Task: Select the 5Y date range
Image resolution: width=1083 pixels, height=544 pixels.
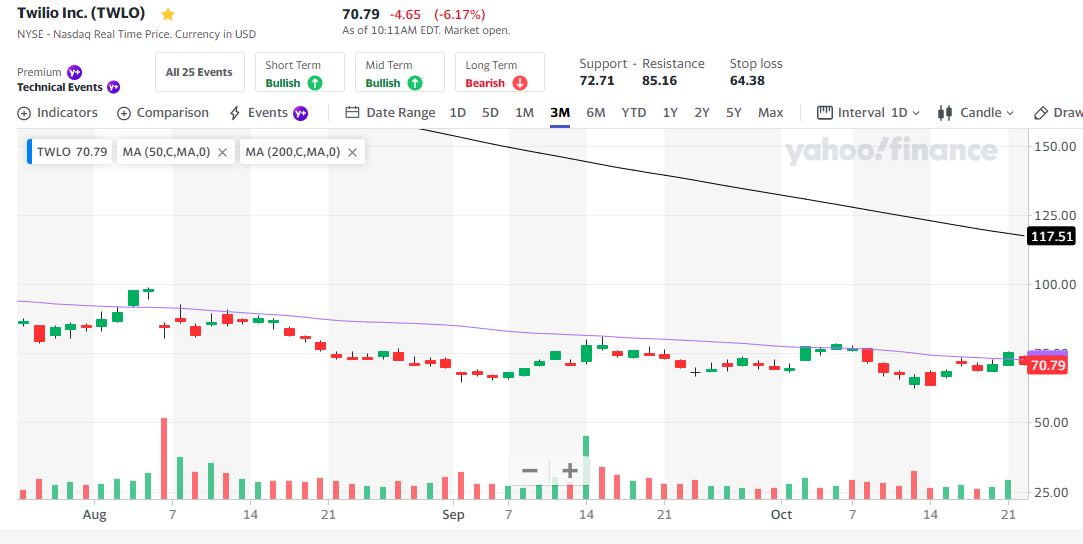Action: click(x=734, y=113)
